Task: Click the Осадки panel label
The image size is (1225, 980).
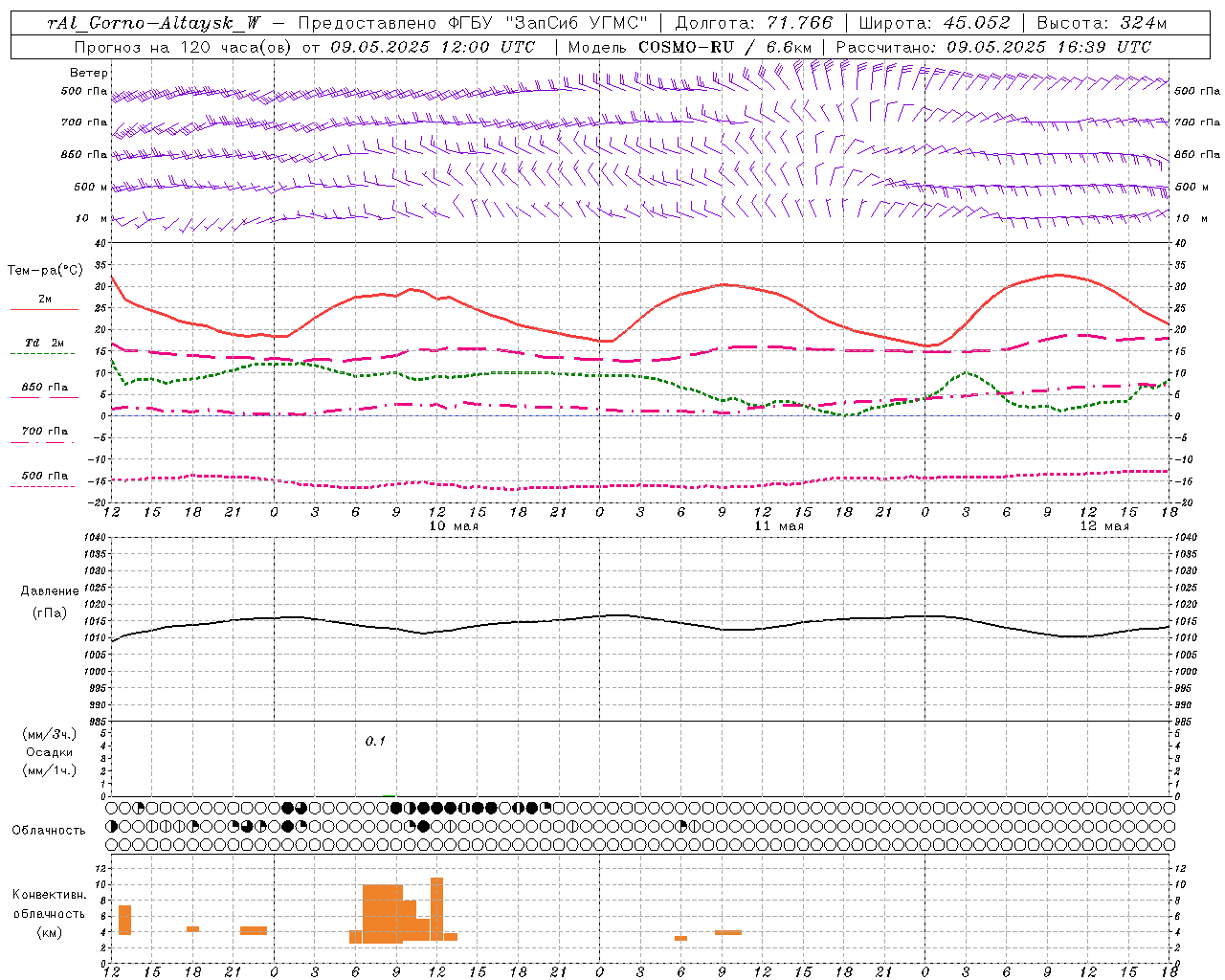Action: tap(50, 752)
